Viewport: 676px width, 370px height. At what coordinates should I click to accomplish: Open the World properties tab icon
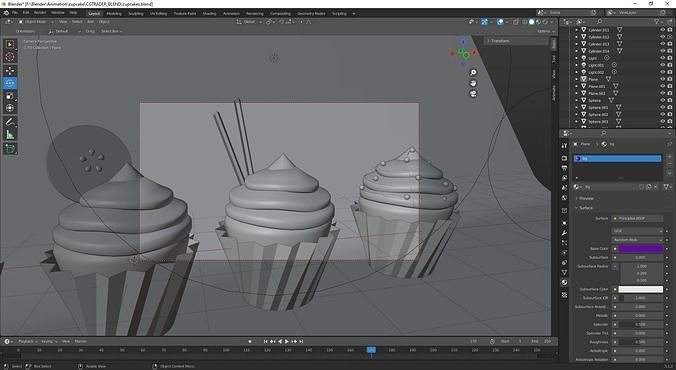pyautogui.click(x=564, y=198)
